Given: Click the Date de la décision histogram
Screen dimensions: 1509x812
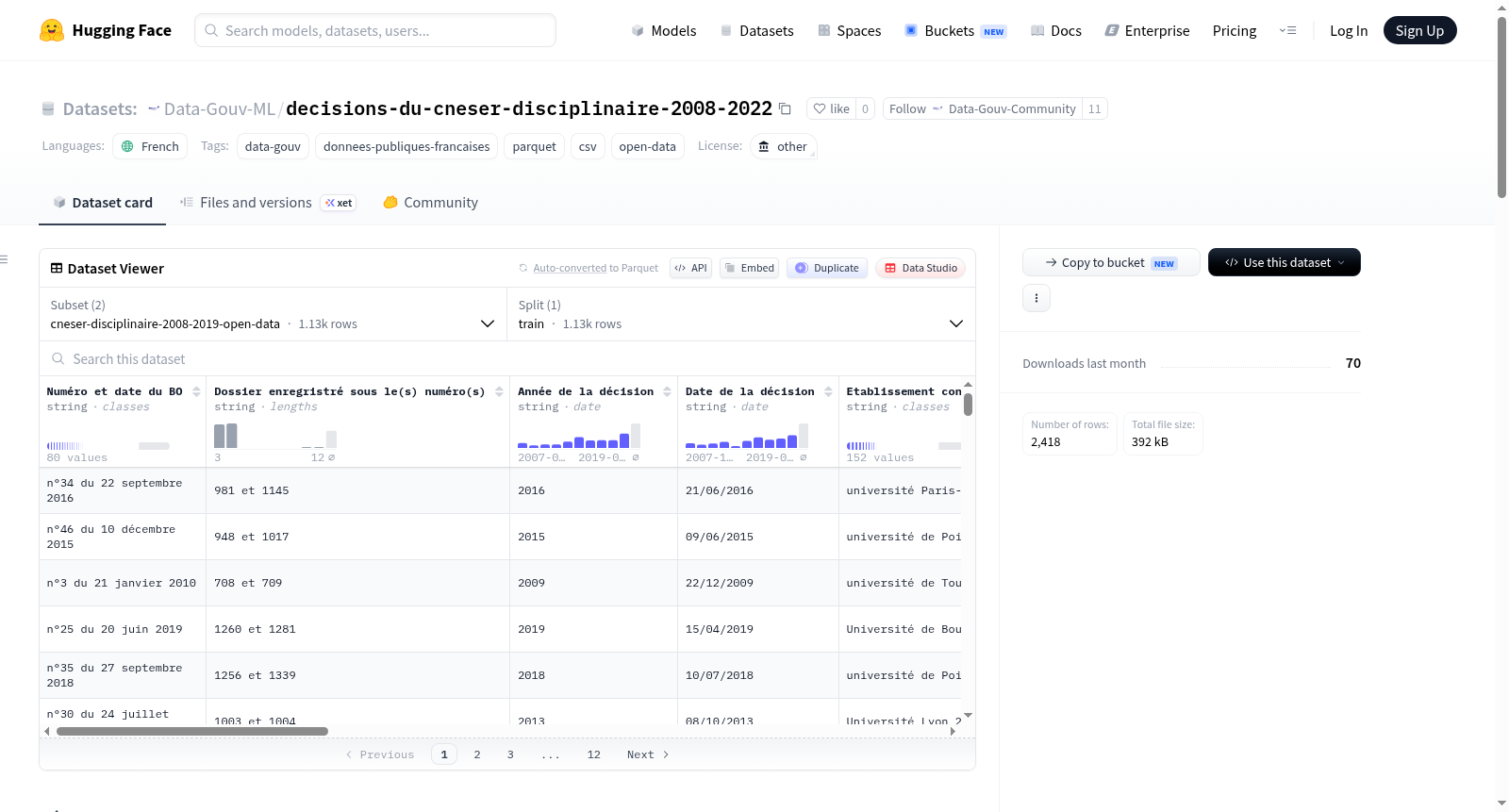Looking at the screenshot, I should tap(747, 436).
